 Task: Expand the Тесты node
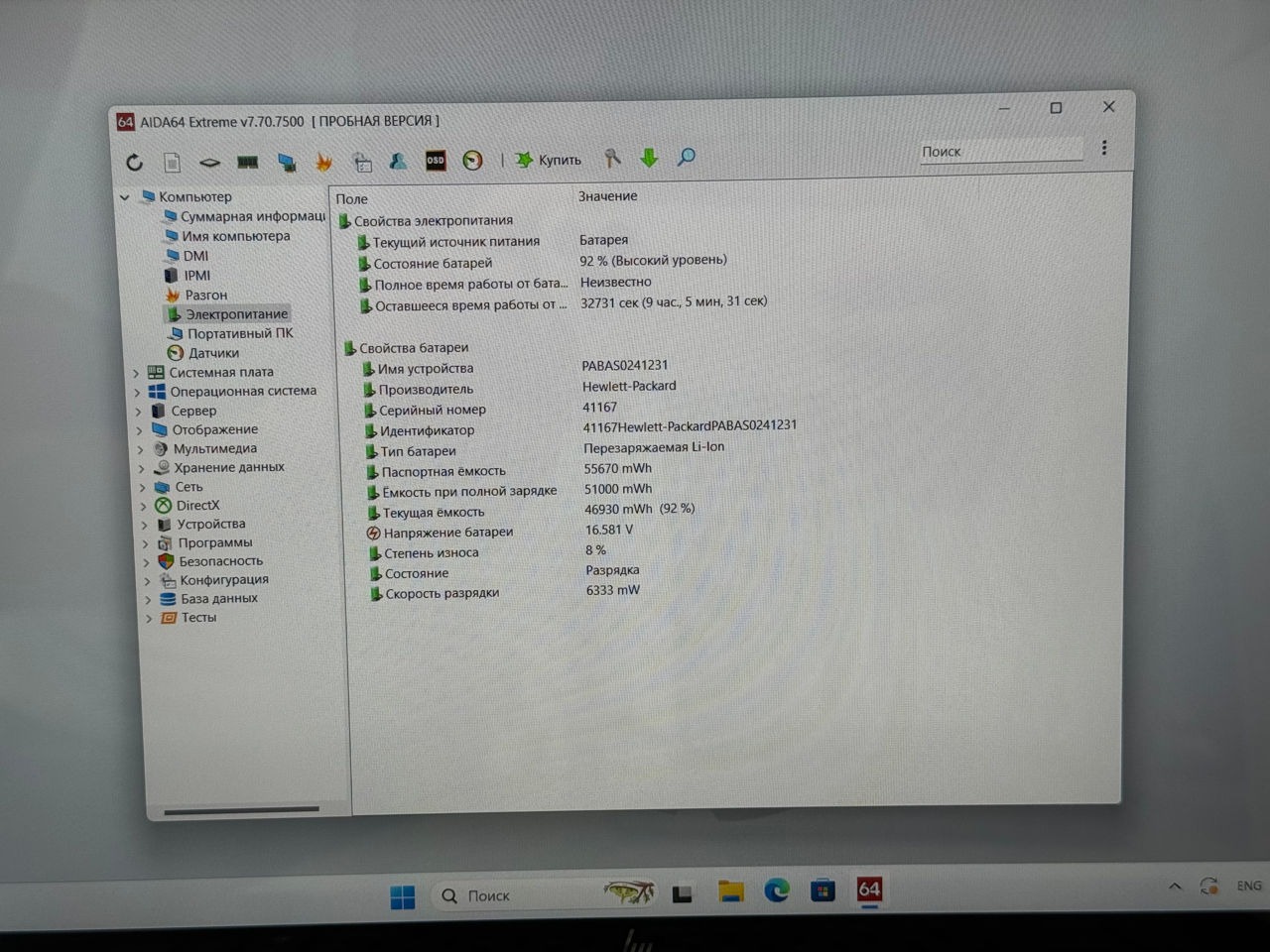[x=149, y=618]
